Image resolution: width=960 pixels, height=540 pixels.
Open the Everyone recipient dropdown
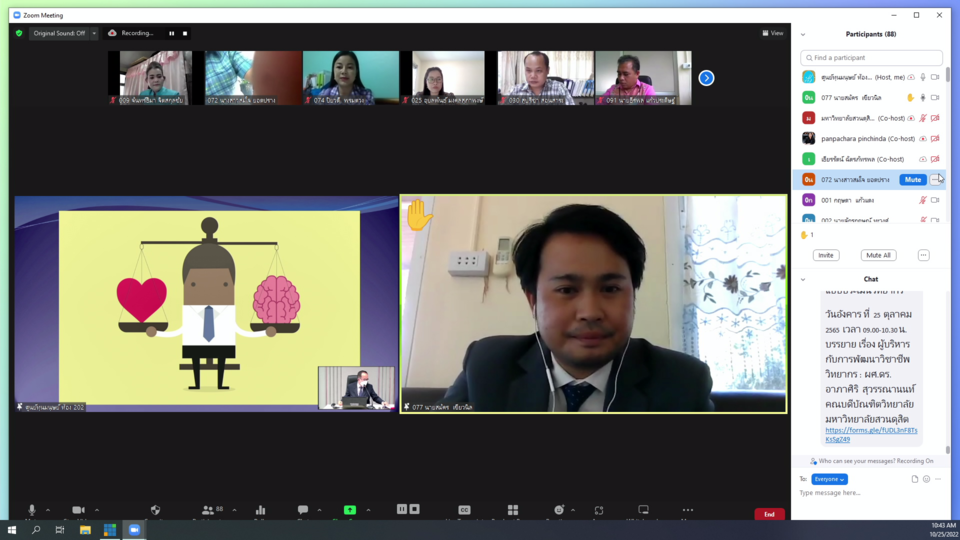pos(829,479)
